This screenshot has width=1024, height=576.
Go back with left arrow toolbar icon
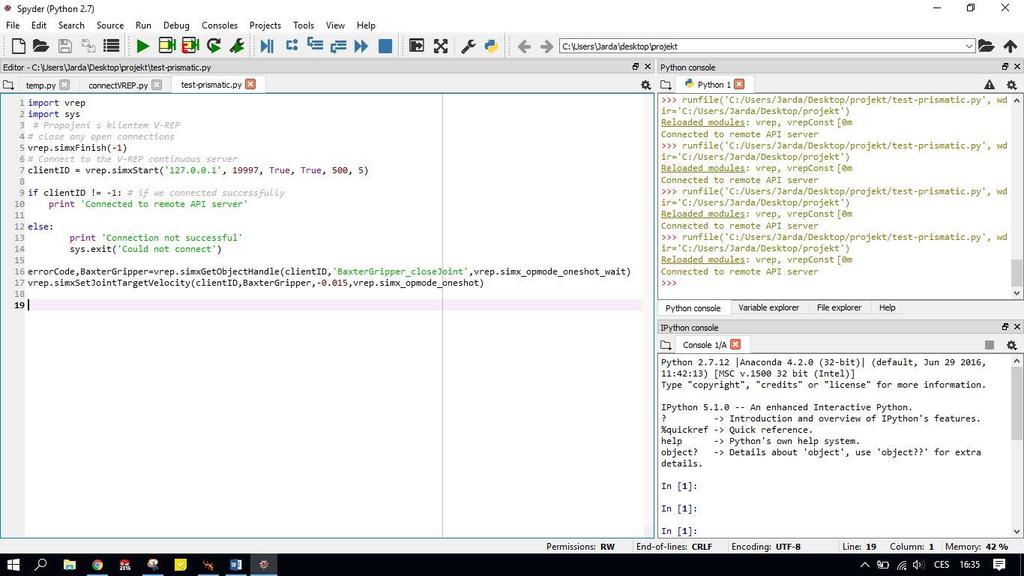[x=524, y=46]
